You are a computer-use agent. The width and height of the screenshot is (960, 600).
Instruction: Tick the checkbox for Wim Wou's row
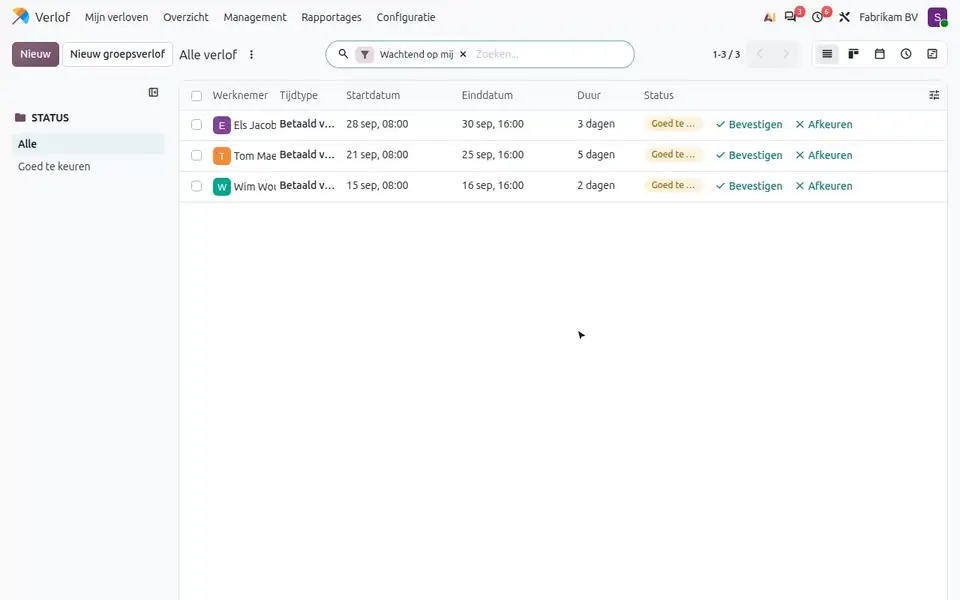tap(196, 186)
